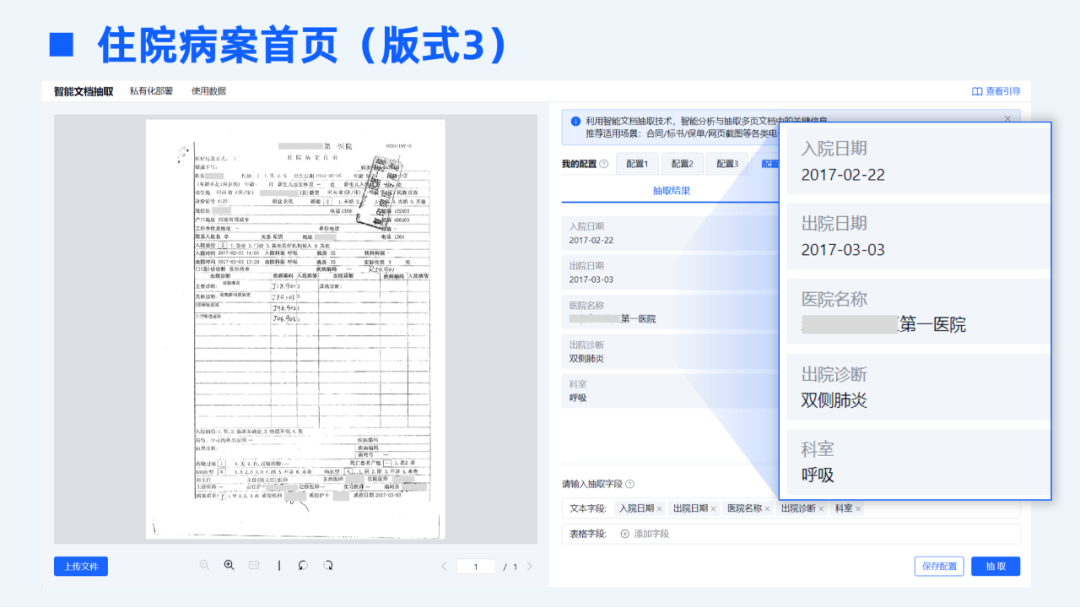Click the fit-to-width icon in viewer toolbar
Image resolution: width=1080 pixels, height=608 pixels.
point(254,565)
